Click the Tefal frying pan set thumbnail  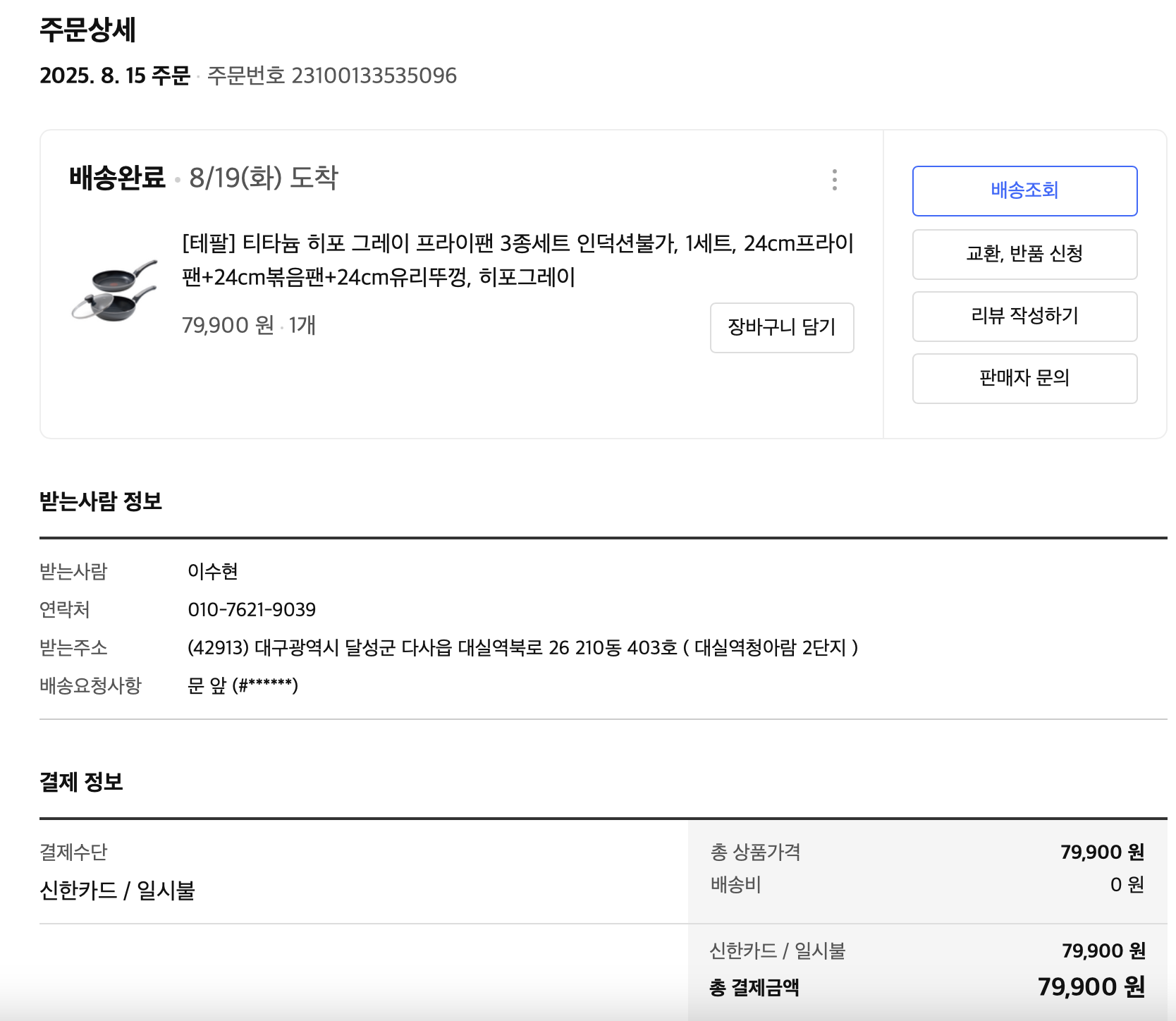pyautogui.click(x=114, y=291)
